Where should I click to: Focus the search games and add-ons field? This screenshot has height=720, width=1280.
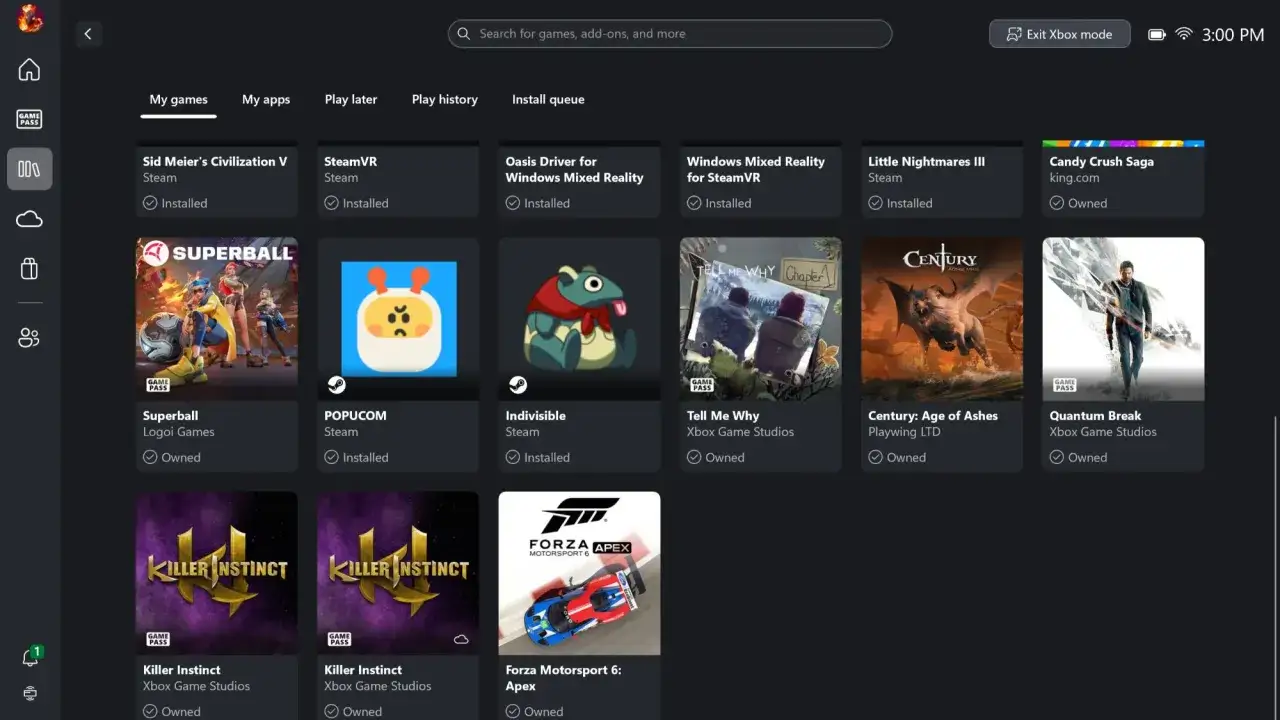(670, 34)
